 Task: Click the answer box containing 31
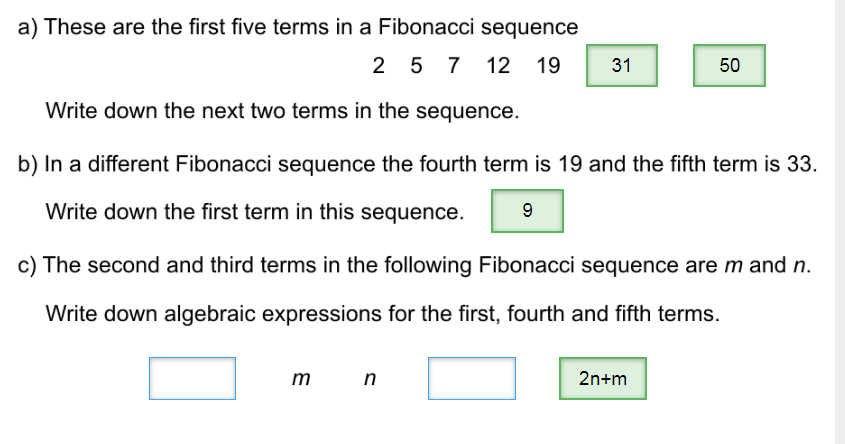click(x=621, y=66)
